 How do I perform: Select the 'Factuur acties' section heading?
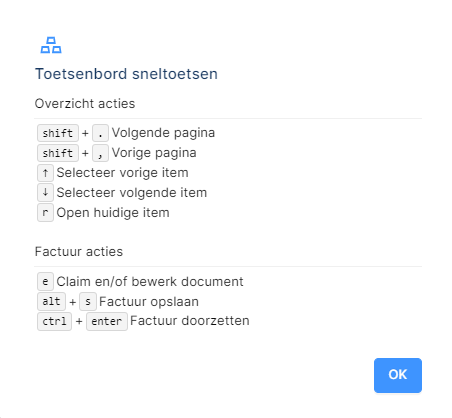click(x=79, y=252)
